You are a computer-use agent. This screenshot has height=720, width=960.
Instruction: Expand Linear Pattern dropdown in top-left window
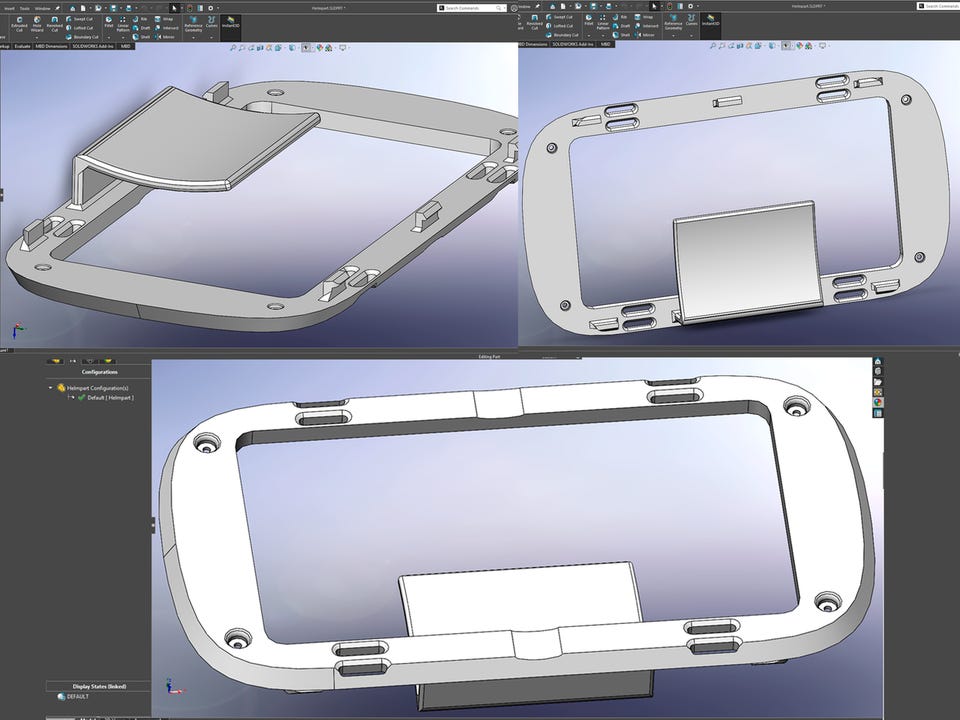[x=123, y=37]
